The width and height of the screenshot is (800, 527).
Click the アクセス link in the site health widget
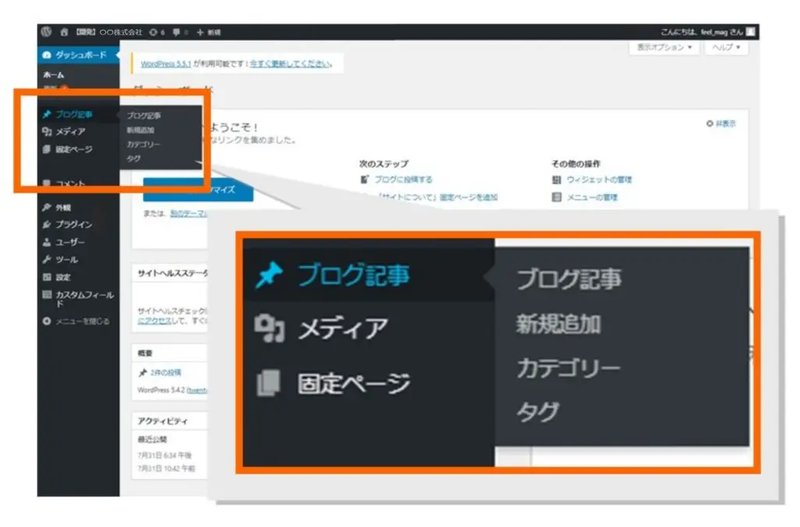(x=154, y=320)
